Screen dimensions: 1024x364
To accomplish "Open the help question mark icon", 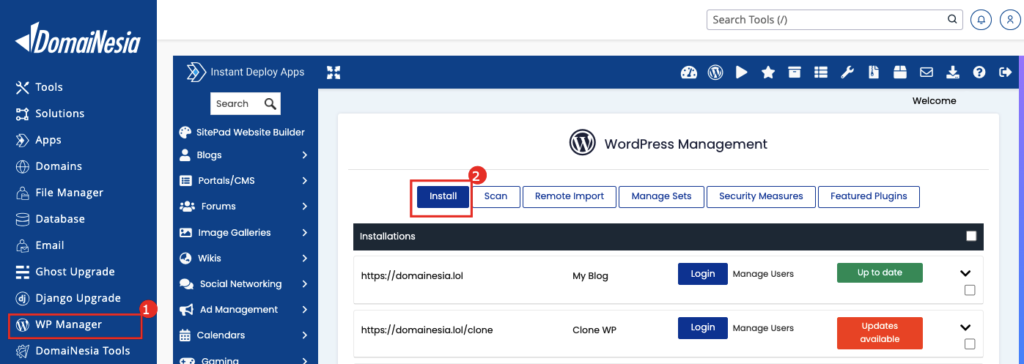I will pos(979,73).
